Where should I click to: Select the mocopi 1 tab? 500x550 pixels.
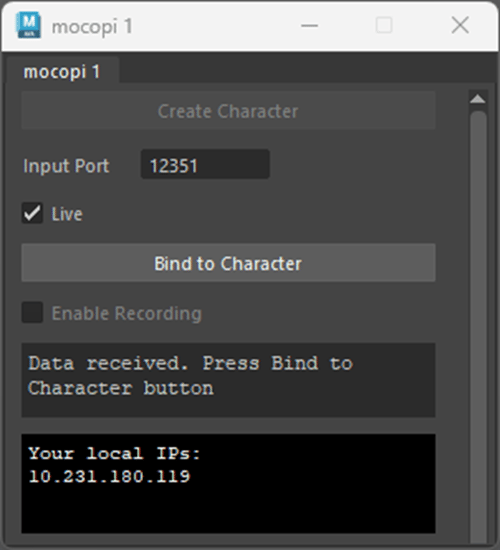(x=62, y=72)
